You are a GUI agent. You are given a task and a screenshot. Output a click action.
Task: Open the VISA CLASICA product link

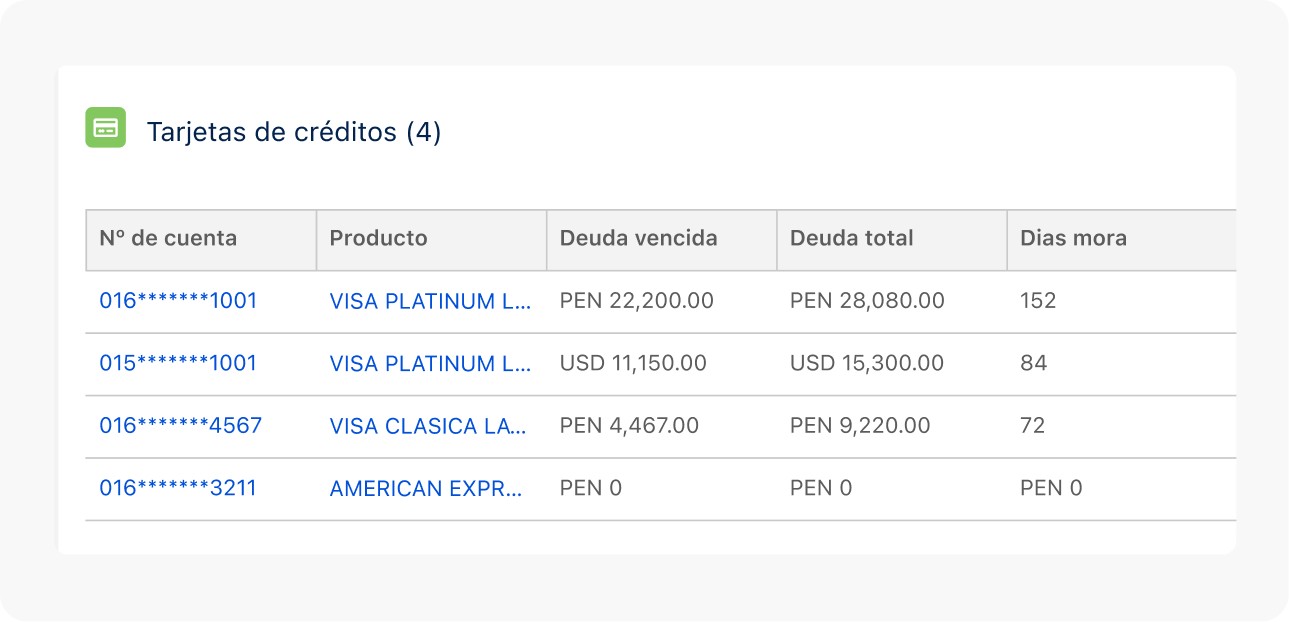(428, 426)
